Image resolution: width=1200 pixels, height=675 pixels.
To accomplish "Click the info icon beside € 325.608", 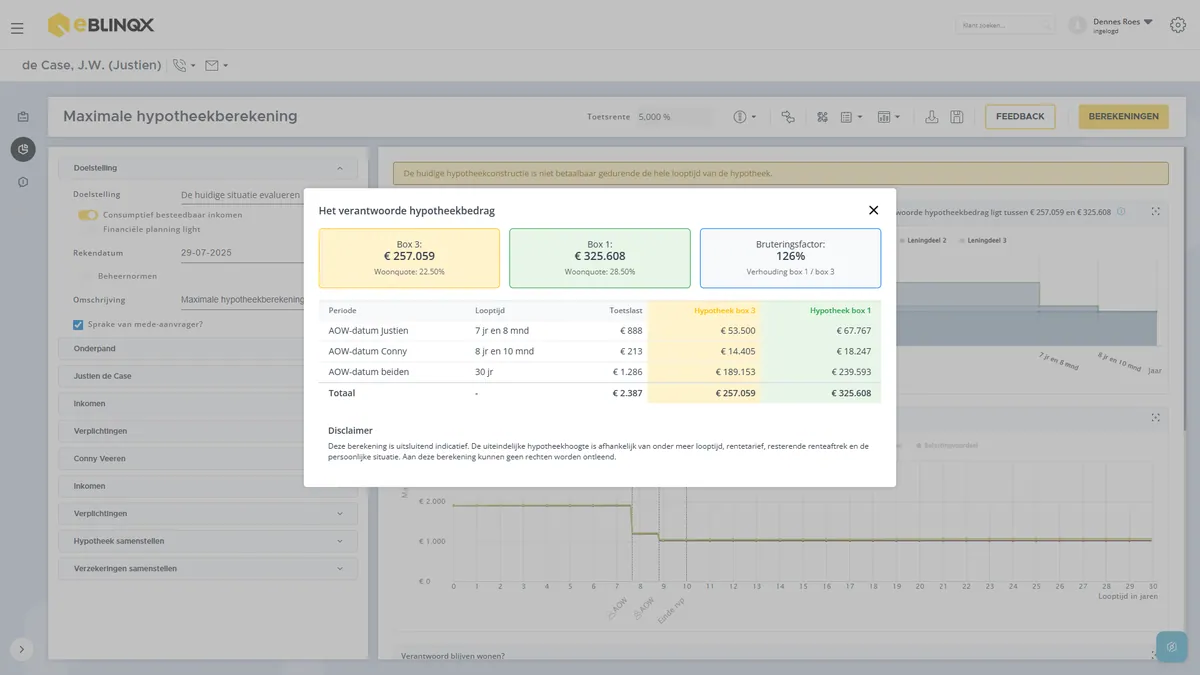I will [1121, 211].
